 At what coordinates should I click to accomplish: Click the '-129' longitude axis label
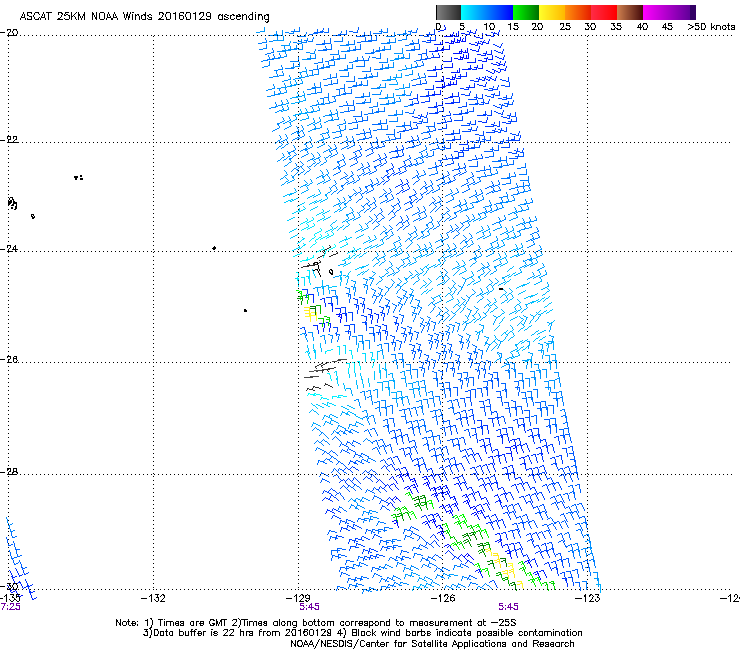click(x=298, y=599)
